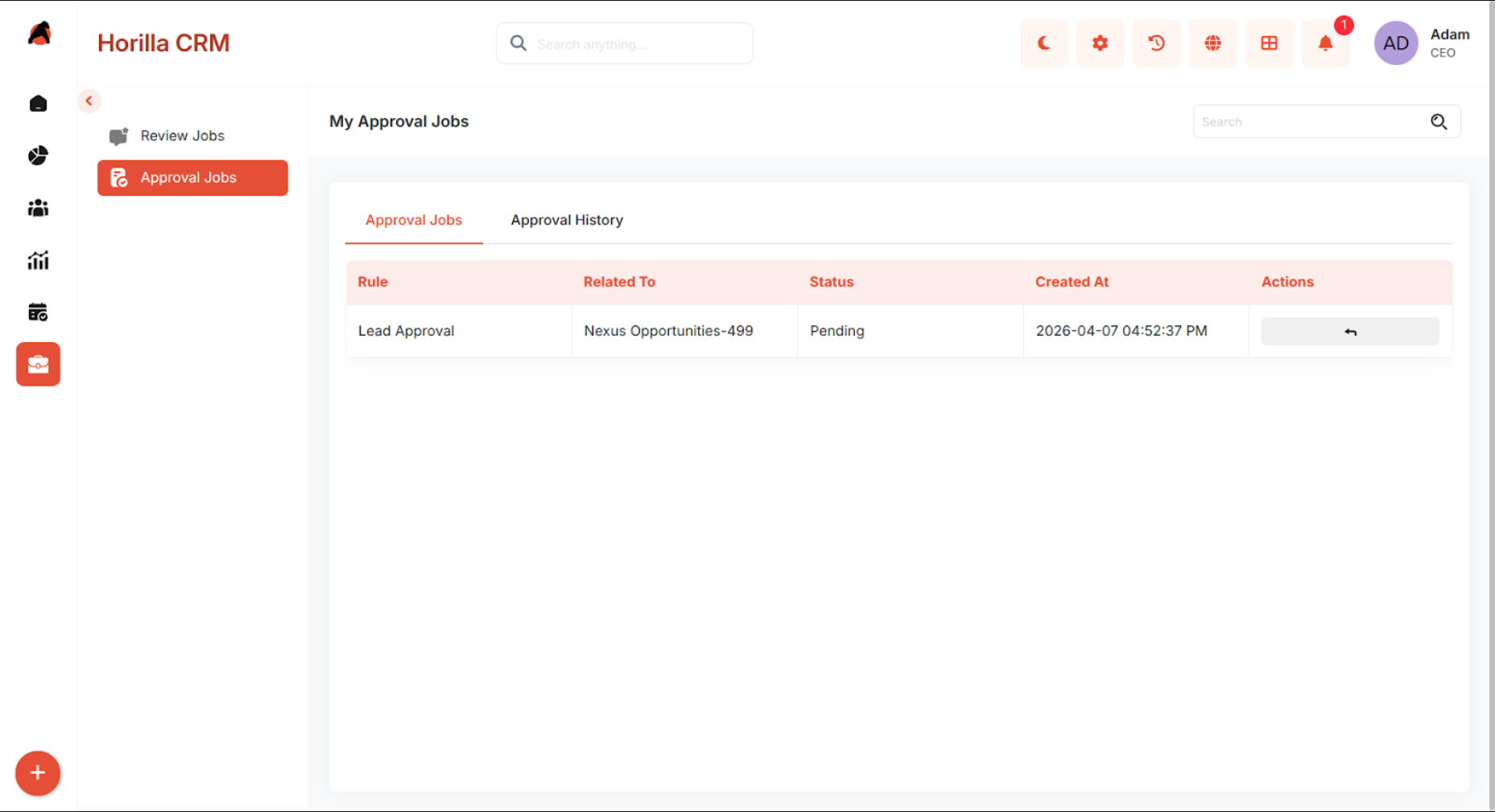The height and width of the screenshot is (812, 1495).
Task: Open recent history clock icon
Action: (1156, 43)
